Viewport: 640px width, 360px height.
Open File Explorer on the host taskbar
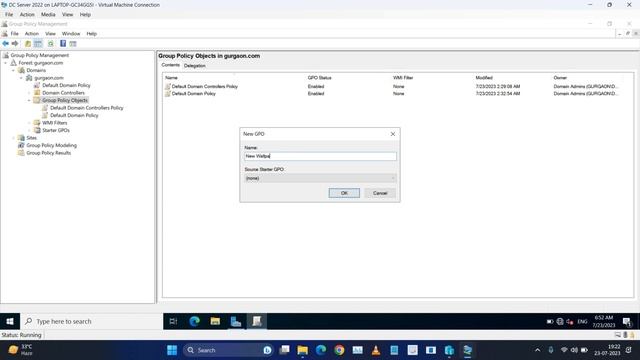[302, 350]
